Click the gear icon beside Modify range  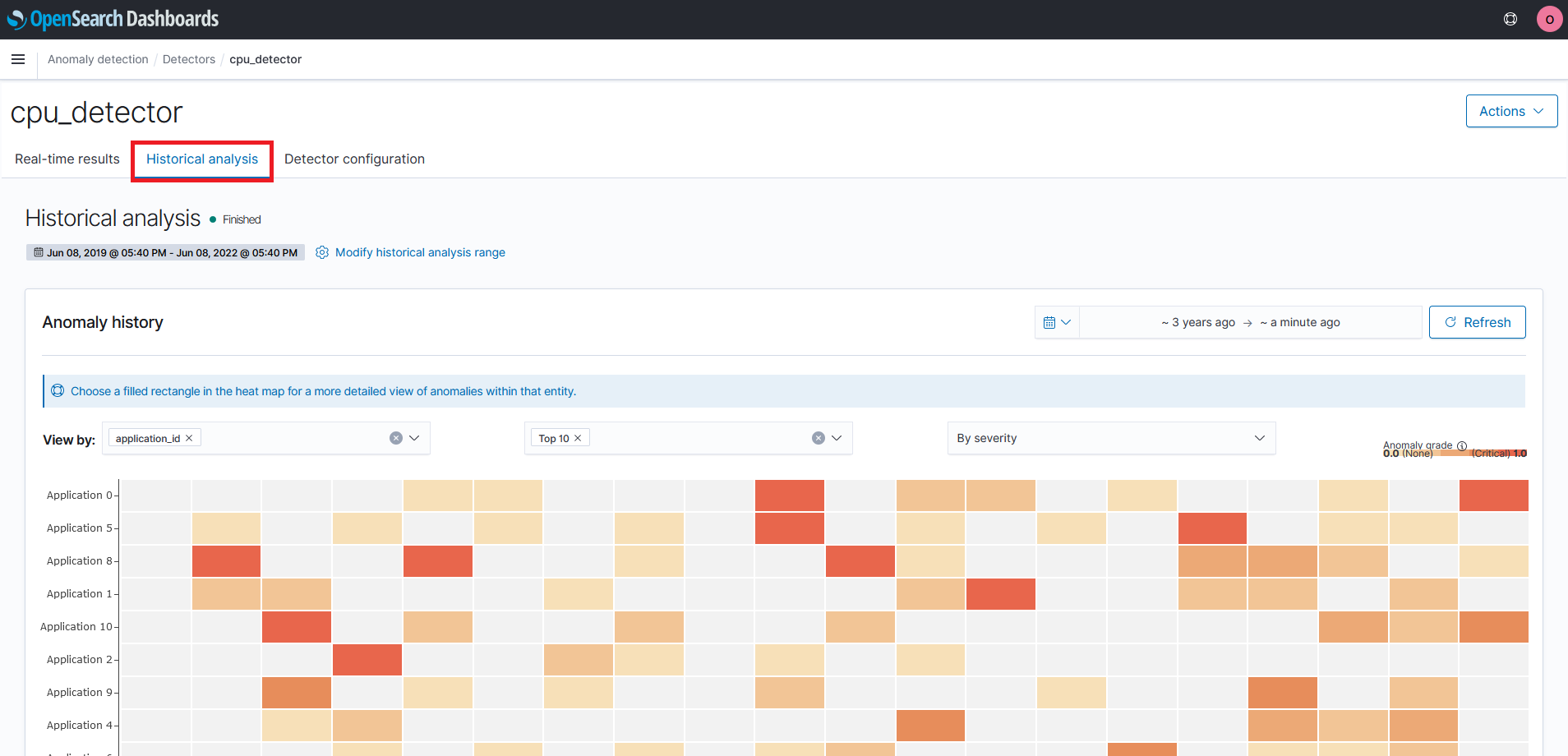pos(322,252)
